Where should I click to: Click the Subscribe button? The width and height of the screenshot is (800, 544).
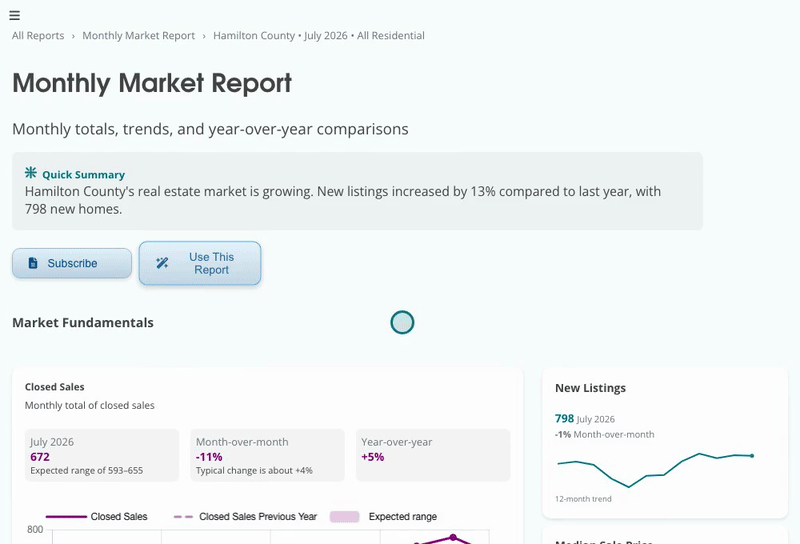[72, 263]
